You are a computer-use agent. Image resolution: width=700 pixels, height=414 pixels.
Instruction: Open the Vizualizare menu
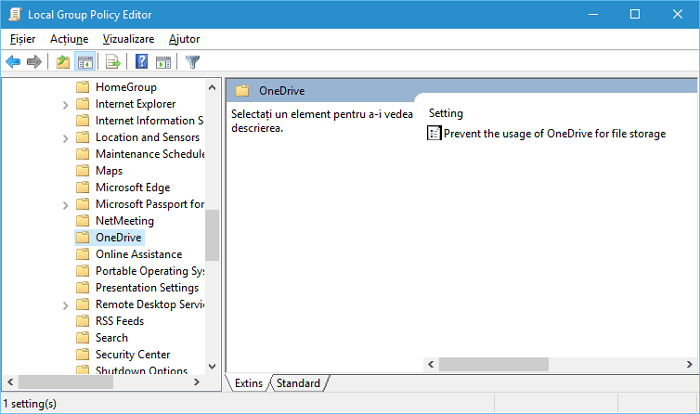129,39
